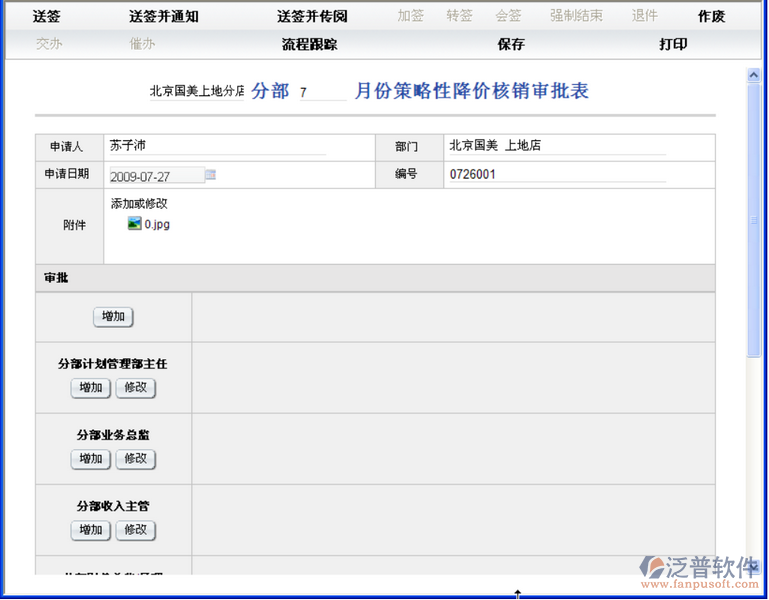
Task: Click the month number field in title
Action: click(322, 92)
